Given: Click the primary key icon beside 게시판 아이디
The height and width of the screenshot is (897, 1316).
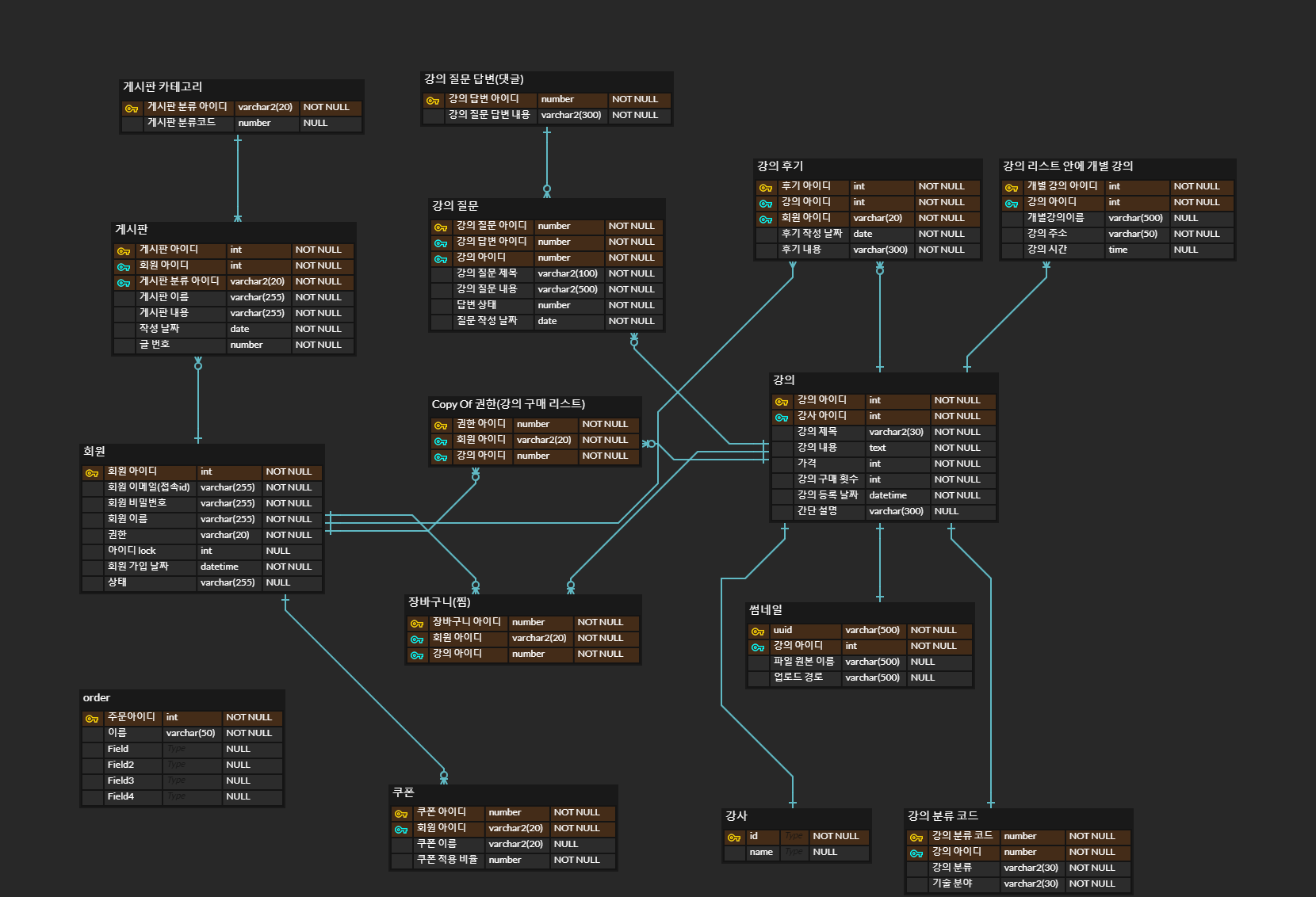Looking at the screenshot, I should click(124, 250).
